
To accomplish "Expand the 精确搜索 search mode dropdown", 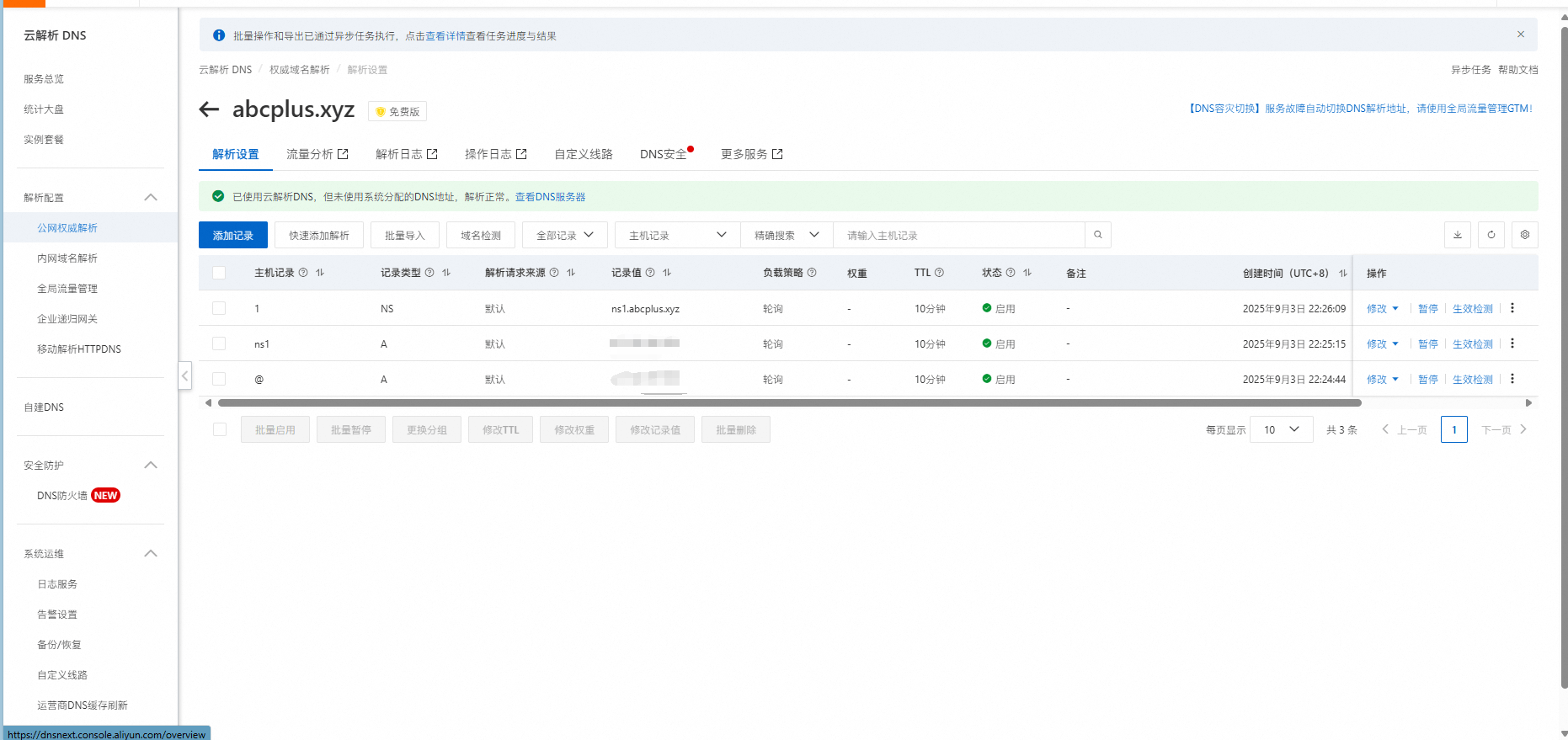I will pos(786,235).
